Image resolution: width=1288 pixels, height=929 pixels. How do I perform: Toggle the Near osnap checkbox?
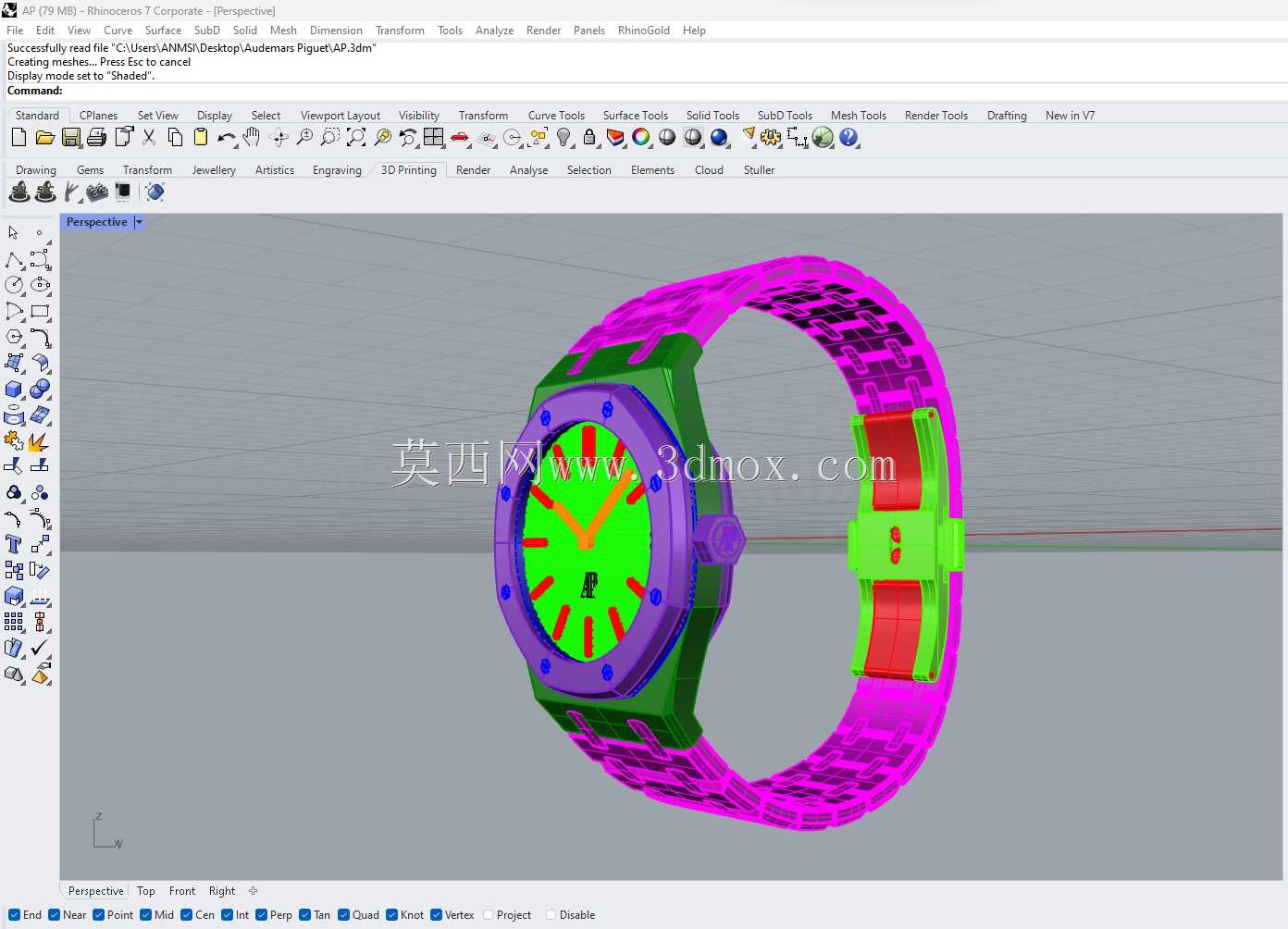[55, 915]
